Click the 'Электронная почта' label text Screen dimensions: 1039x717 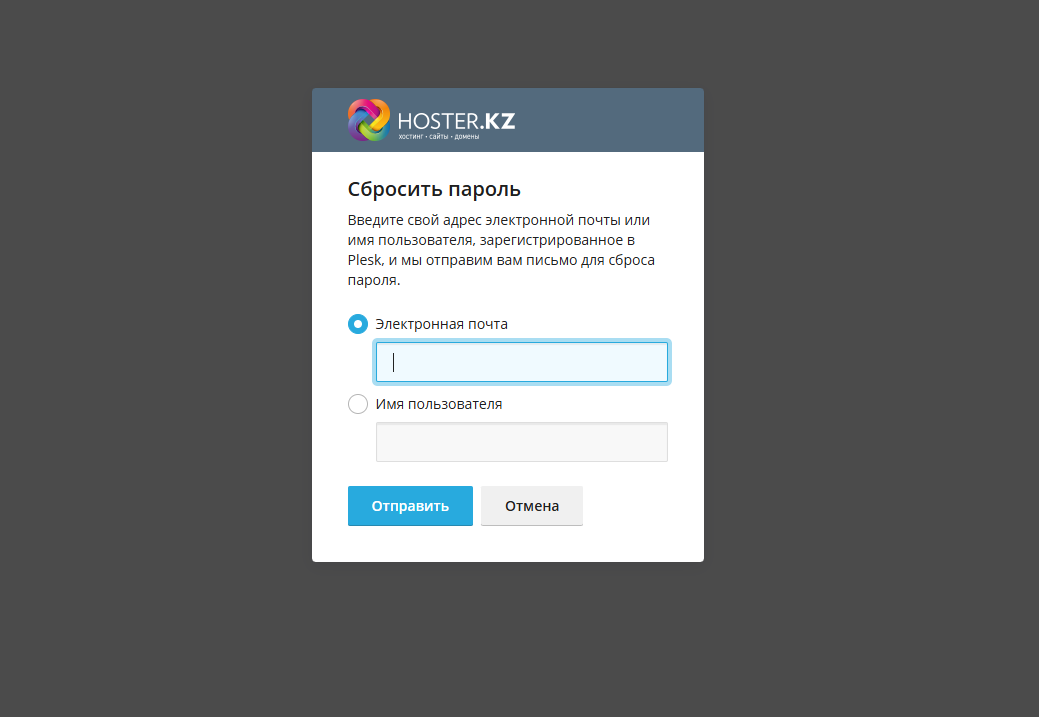[441, 324]
